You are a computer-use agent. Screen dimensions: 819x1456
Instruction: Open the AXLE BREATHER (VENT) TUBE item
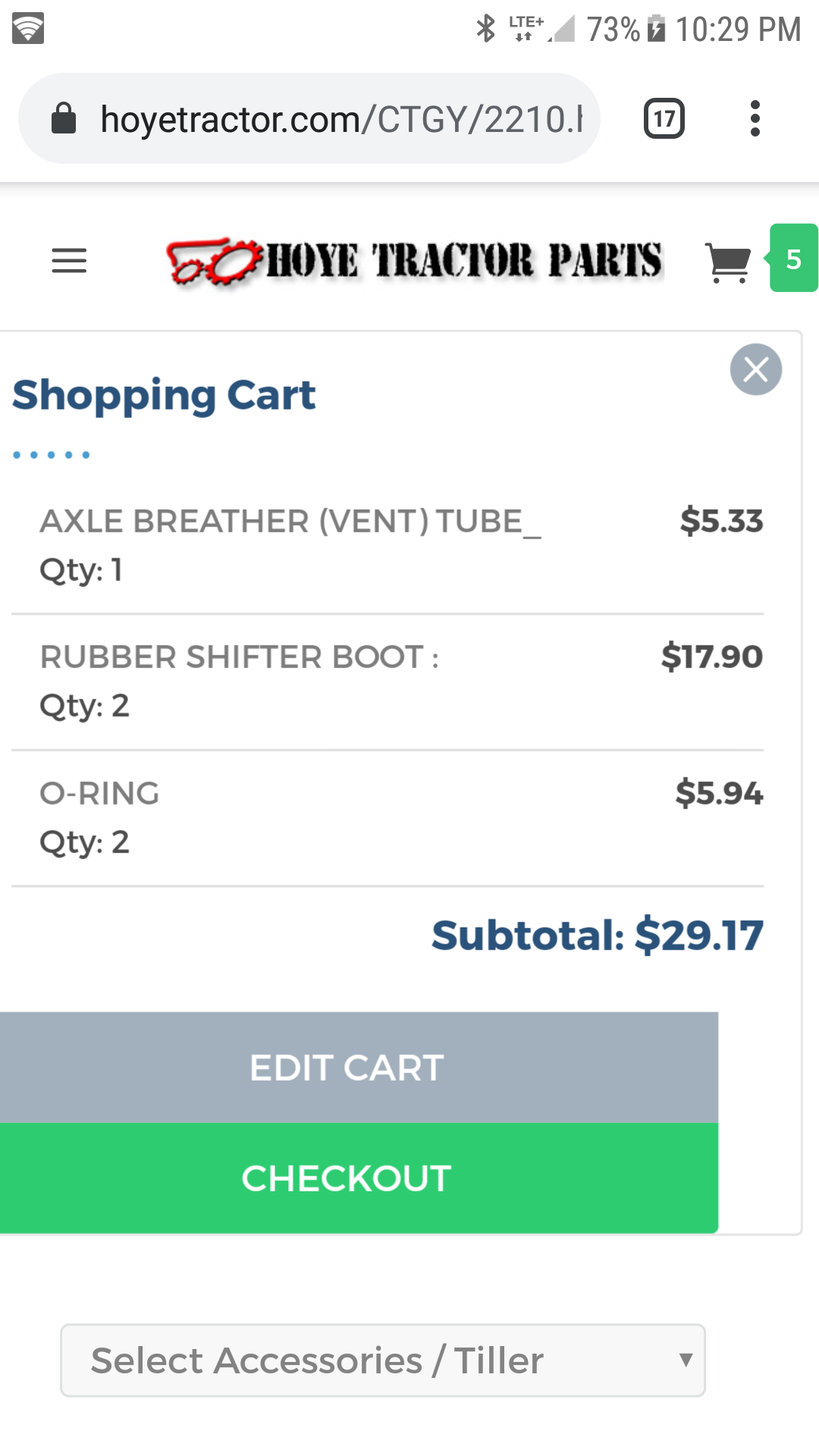[x=290, y=521]
